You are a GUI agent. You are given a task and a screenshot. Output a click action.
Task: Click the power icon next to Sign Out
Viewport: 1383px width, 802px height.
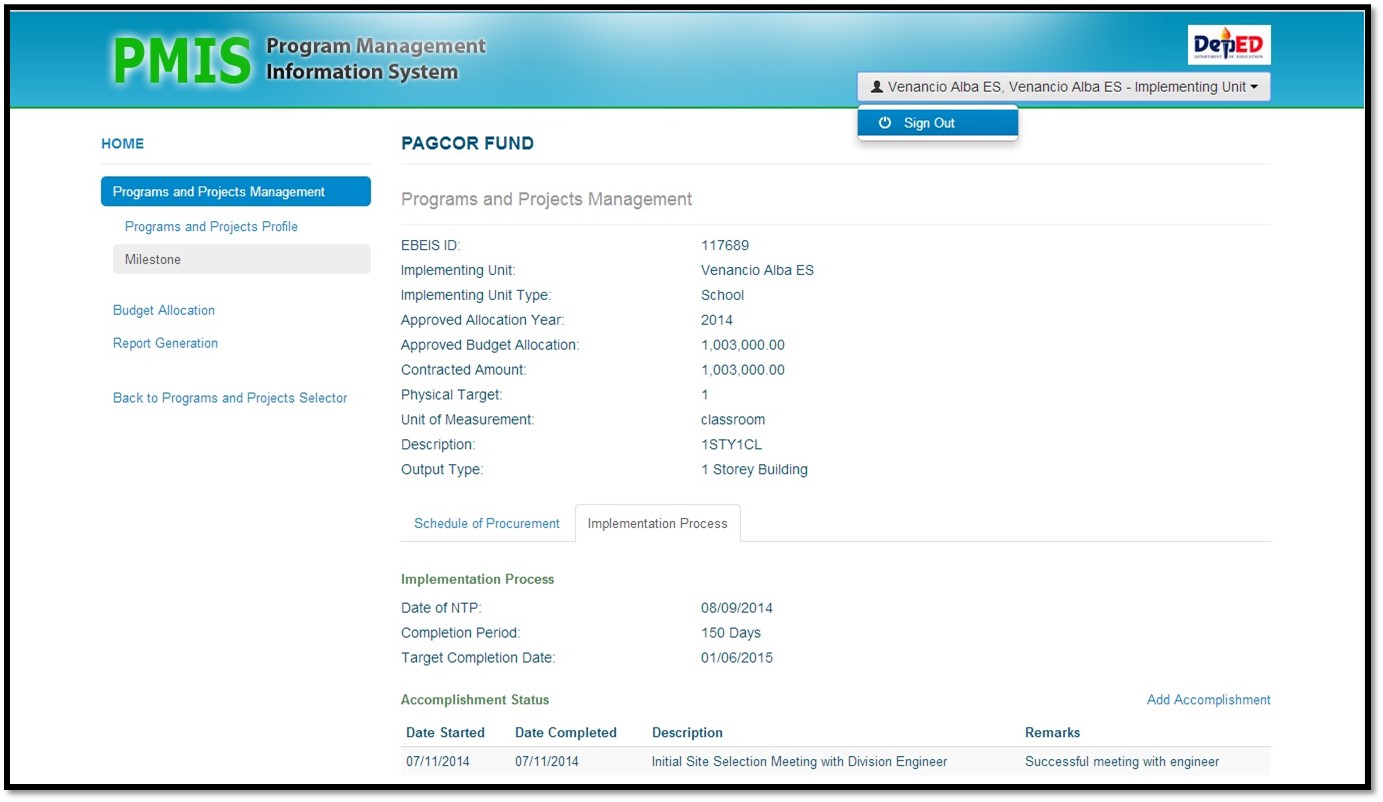[x=885, y=123]
